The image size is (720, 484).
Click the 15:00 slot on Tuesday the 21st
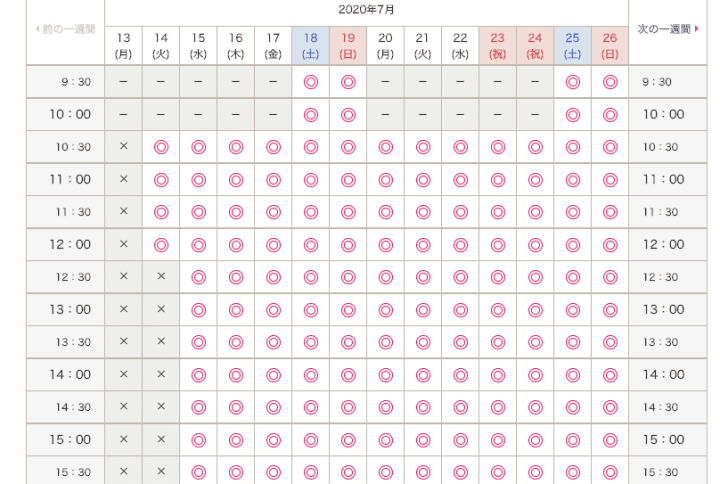coord(423,439)
